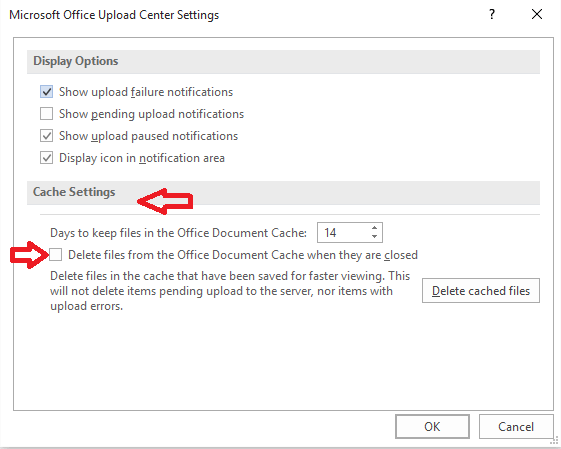
Task: Increase cache days with the up arrow
Action: (374, 228)
